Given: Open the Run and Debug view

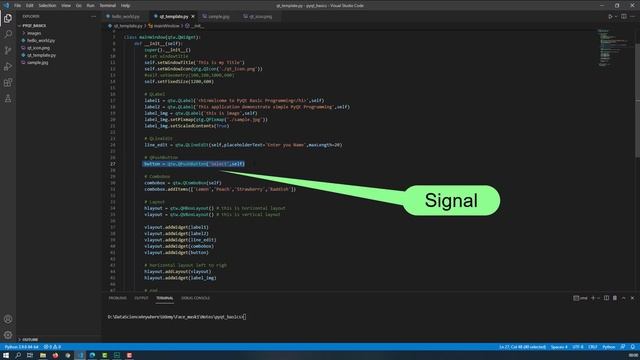Looking at the screenshot, I should click(x=8, y=67).
